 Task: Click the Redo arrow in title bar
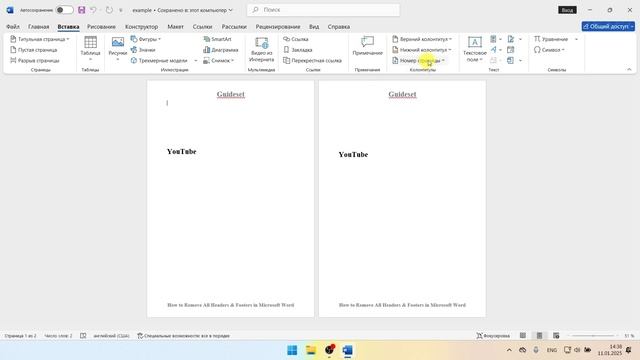click(109, 10)
